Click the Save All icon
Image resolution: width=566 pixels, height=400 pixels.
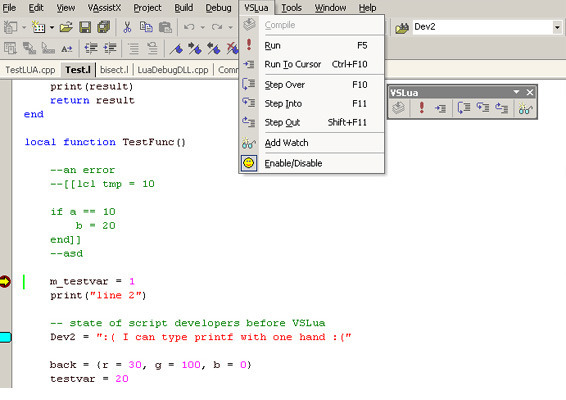[104, 27]
